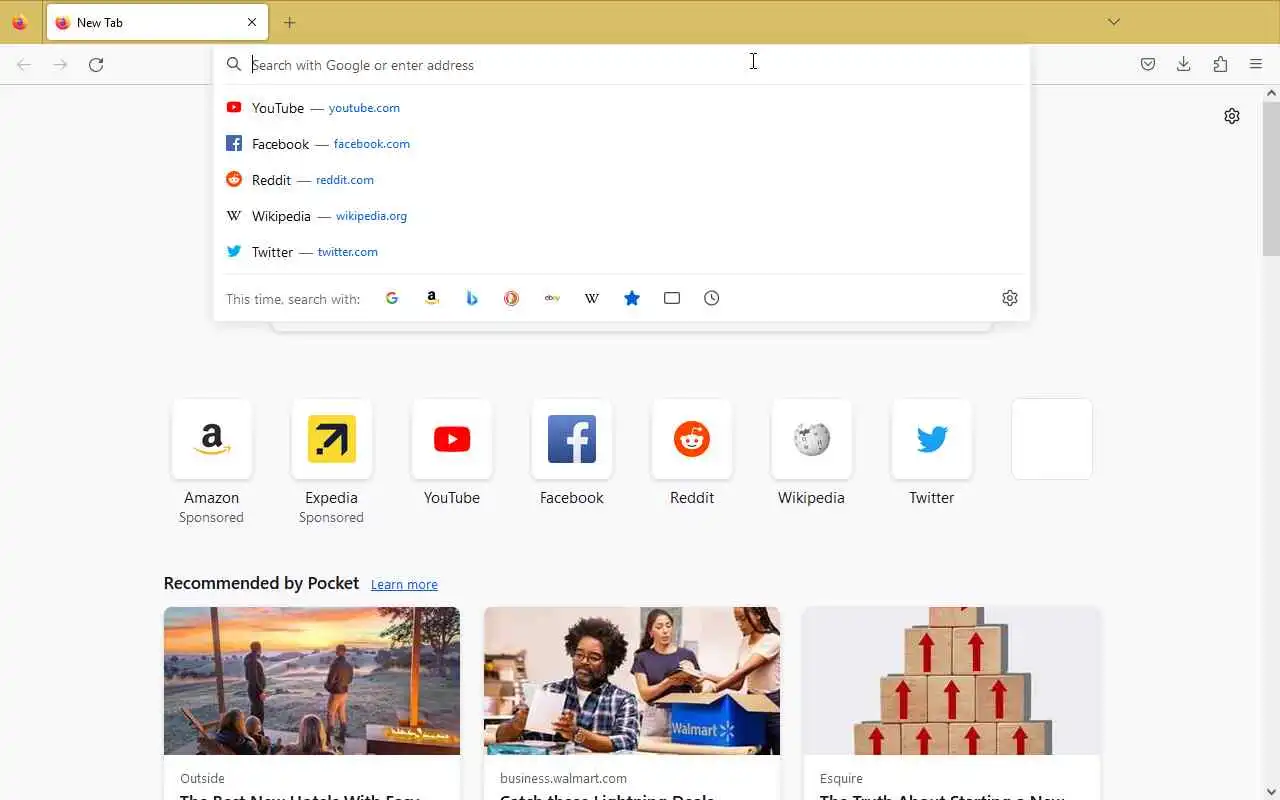1280x800 pixels.
Task: Open new tab personalize gear icon
Action: coord(1232,116)
